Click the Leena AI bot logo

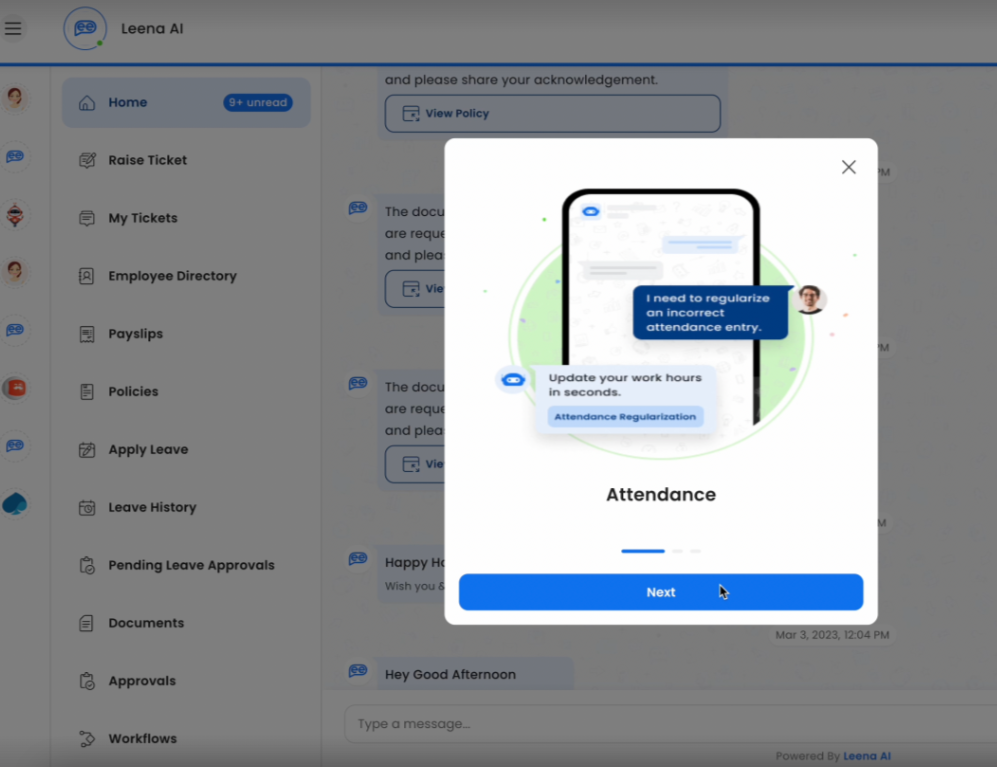pyautogui.click(x=85, y=29)
